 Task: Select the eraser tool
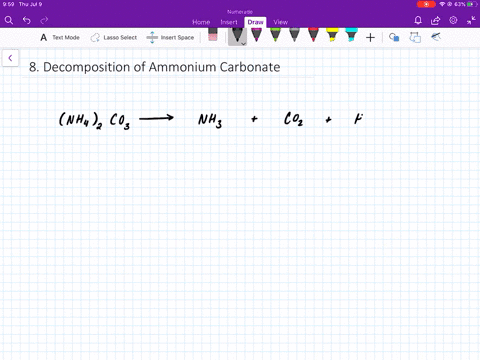click(x=213, y=34)
